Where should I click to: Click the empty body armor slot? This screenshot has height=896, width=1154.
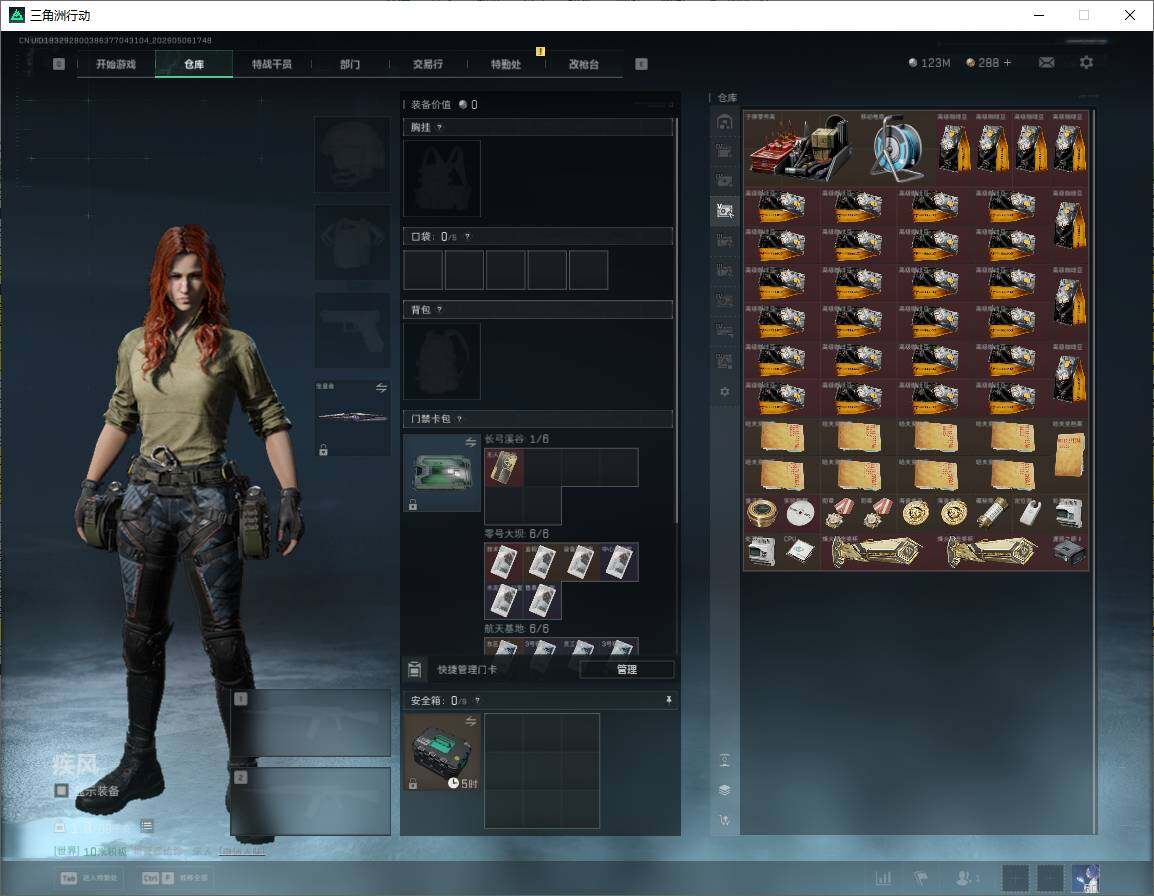pyautogui.click(x=353, y=242)
